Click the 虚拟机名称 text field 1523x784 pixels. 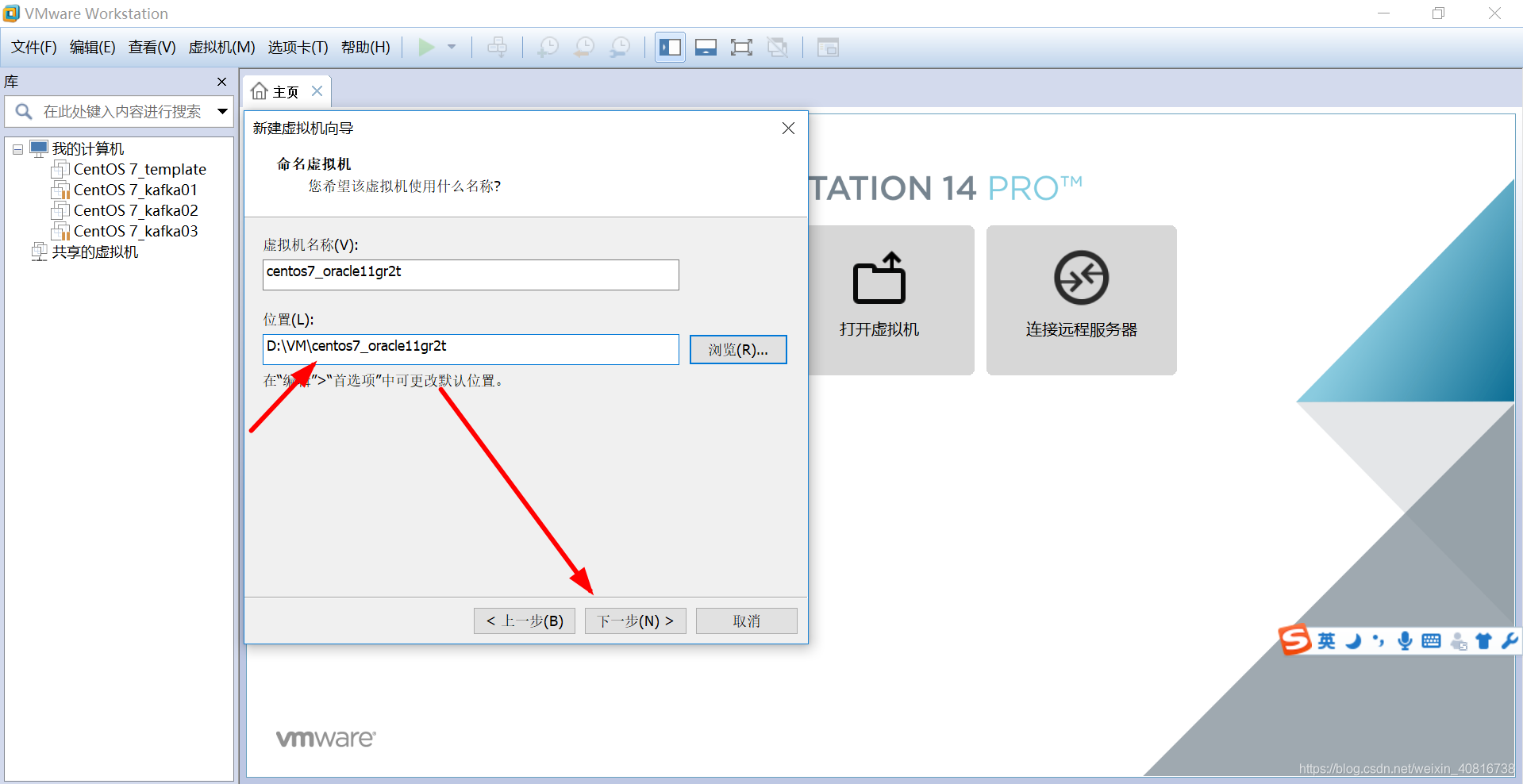click(471, 275)
